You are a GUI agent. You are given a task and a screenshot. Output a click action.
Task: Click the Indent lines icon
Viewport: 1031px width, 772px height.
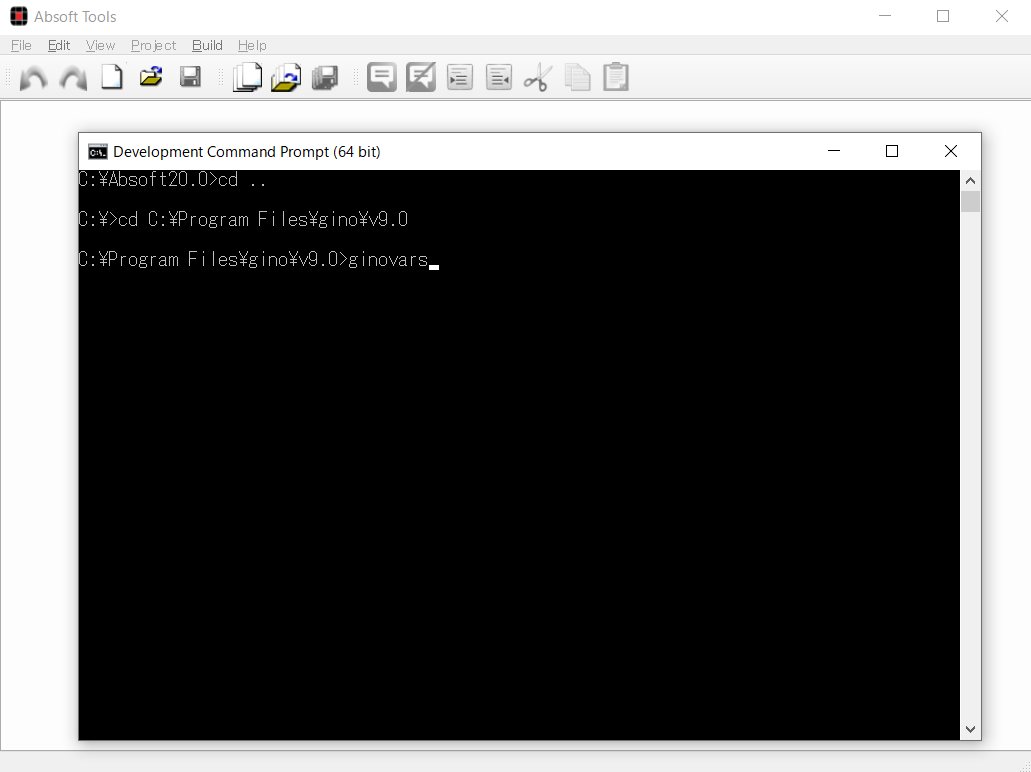pyautogui.click(x=460, y=77)
